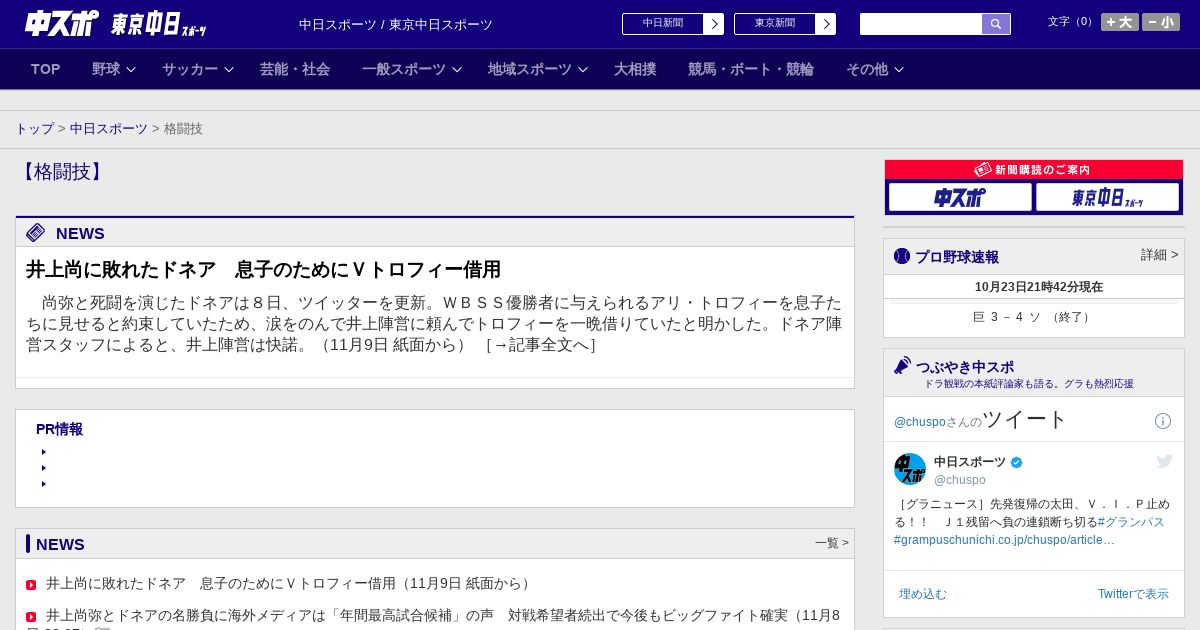Expand the その他 dropdown chevron
The image size is (1200, 630).
click(x=899, y=69)
